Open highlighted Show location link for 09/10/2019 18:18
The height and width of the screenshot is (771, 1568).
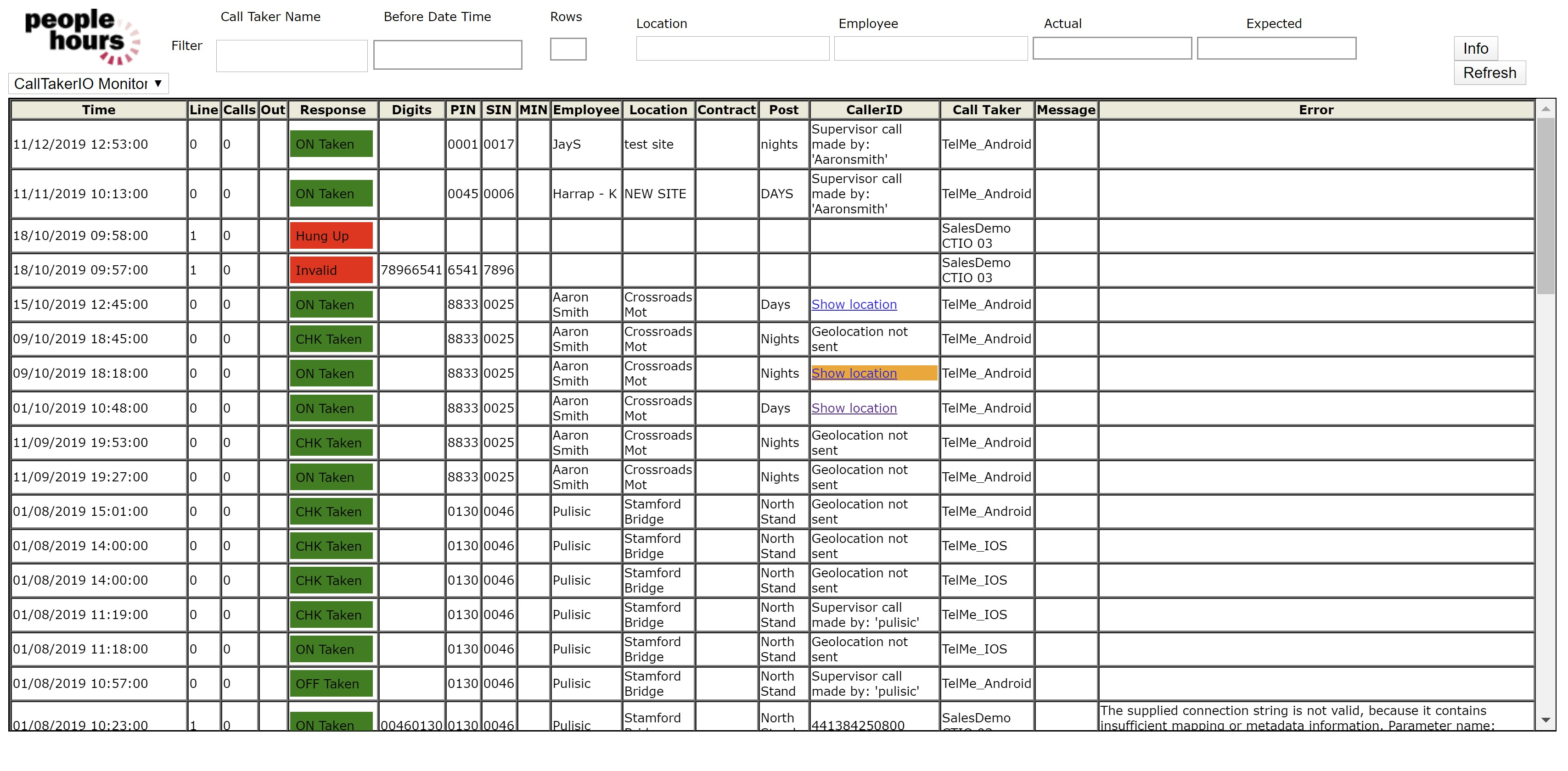coord(854,373)
